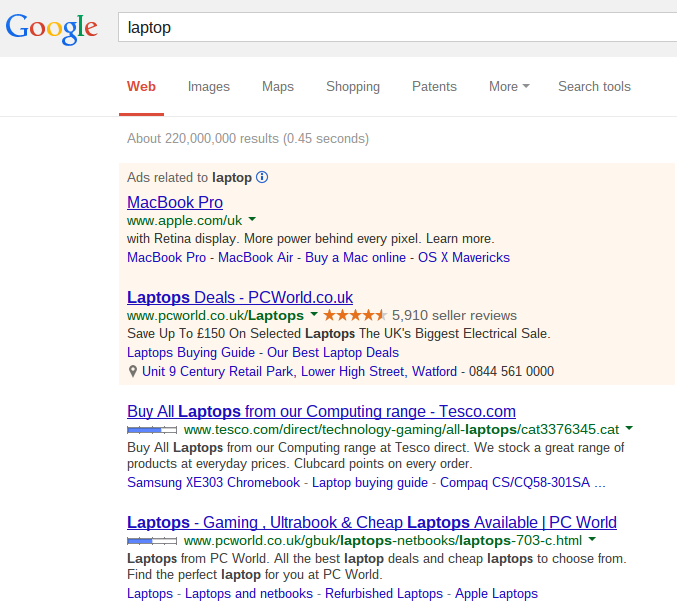Open the Unit 9 Century Retail Park address link
The width and height of the screenshot is (677, 612).
coord(299,371)
